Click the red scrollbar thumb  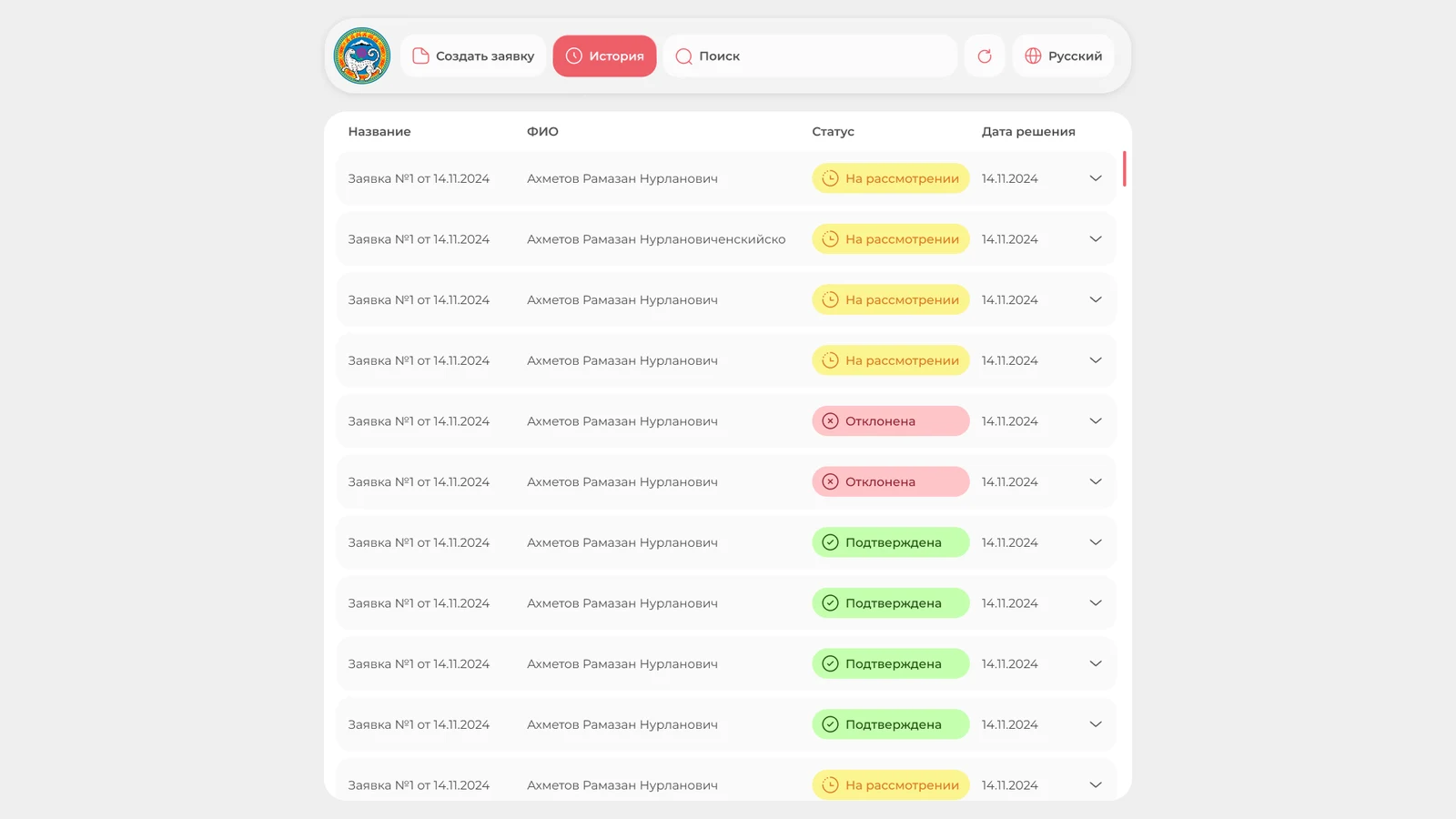point(1125,168)
